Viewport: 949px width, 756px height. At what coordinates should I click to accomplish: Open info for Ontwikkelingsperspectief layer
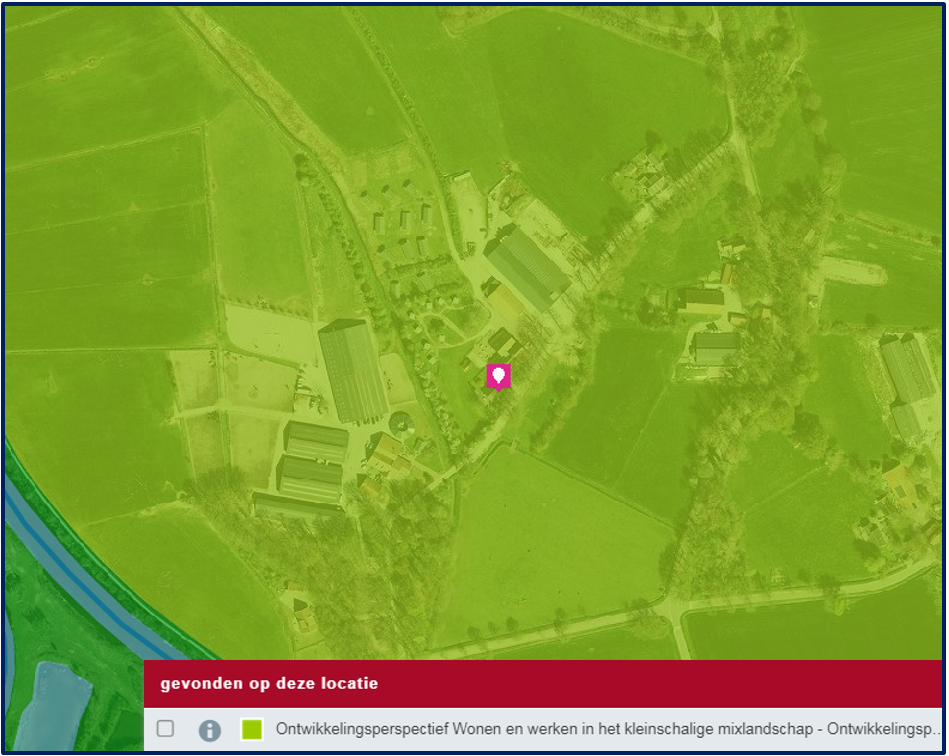[x=209, y=730]
